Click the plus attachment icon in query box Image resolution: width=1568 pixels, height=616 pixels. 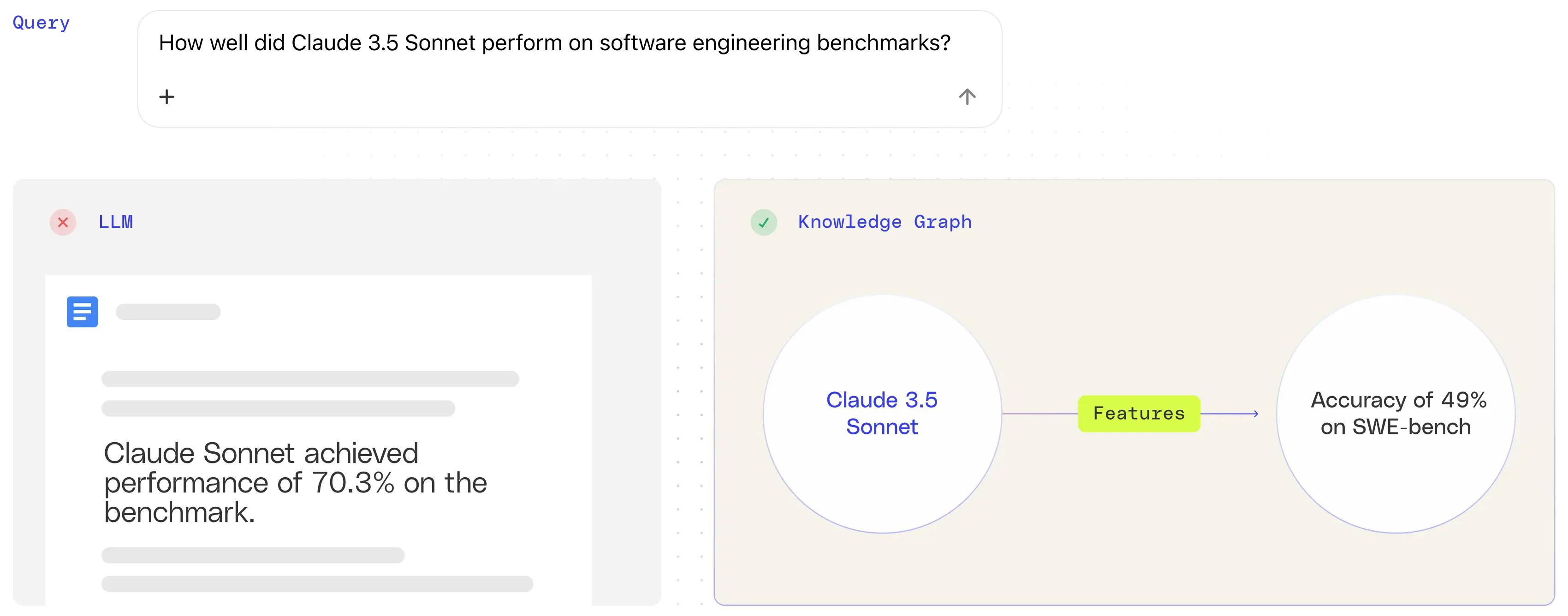point(166,97)
